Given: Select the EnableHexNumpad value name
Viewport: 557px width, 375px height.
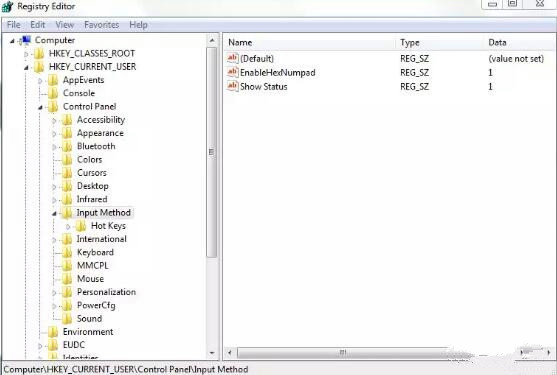Looking at the screenshot, I should point(277,72).
